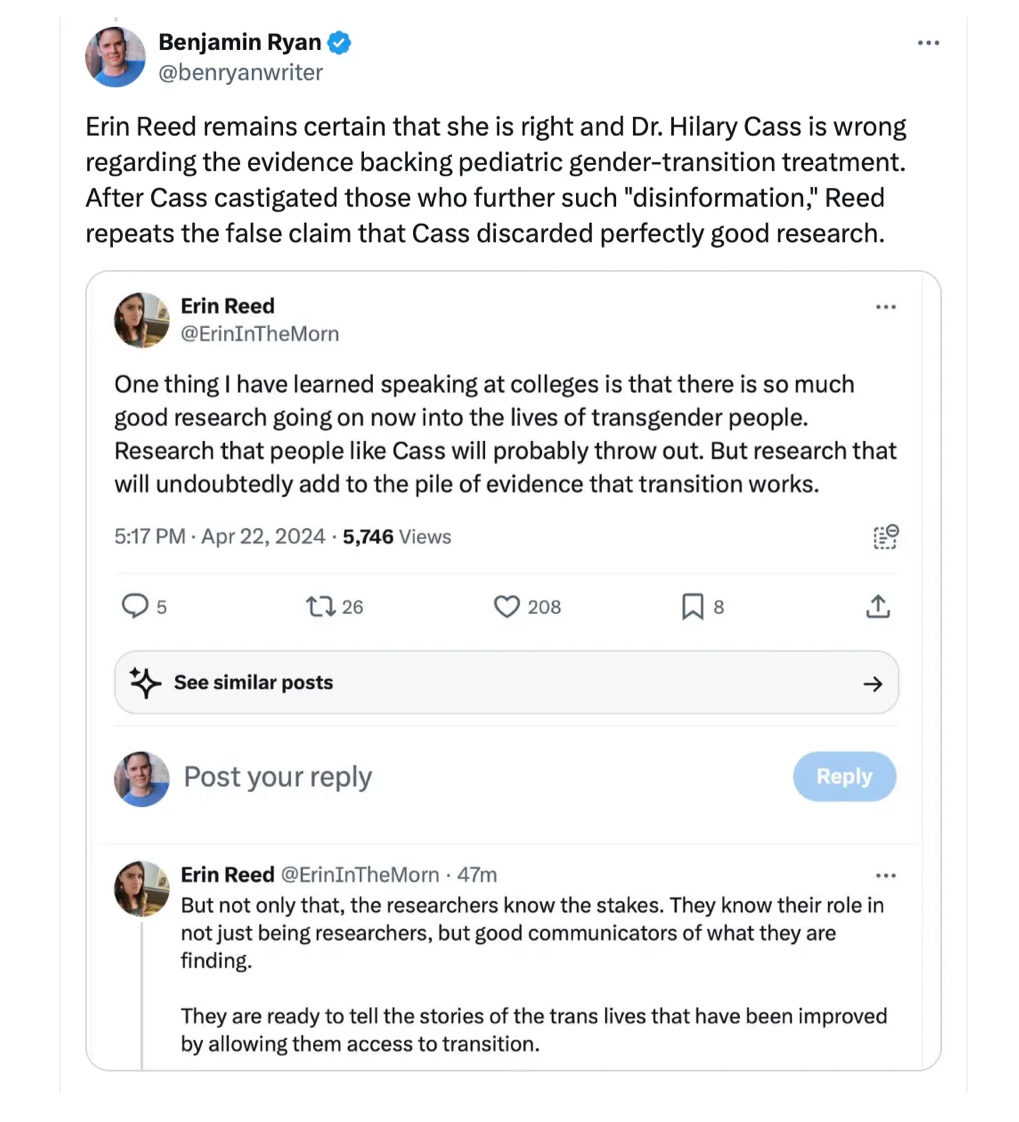Image resolution: width=1019 pixels, height=1122 pixels.
Task: Click Erin Reed's avatar in quoted tweet
Action: tap(142, 320)
